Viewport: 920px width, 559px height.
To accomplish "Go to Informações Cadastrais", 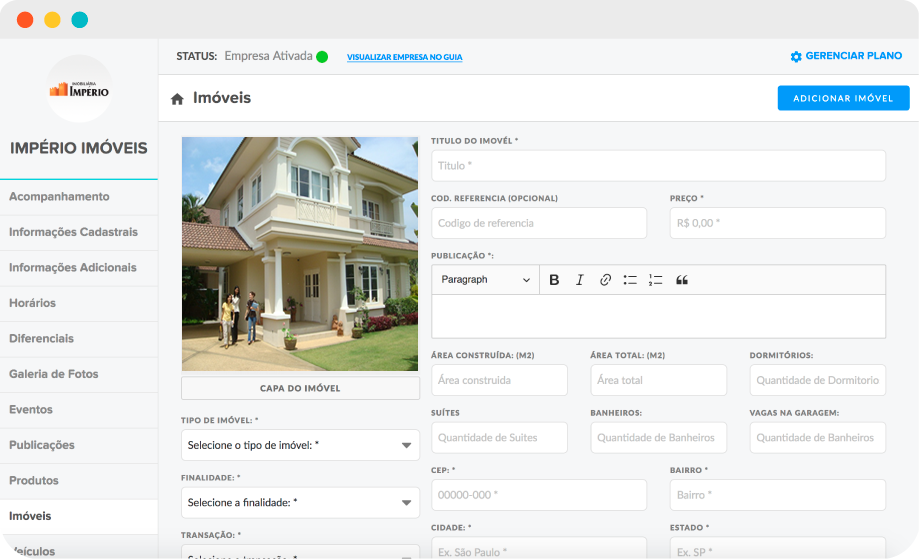I will (79, 232).
